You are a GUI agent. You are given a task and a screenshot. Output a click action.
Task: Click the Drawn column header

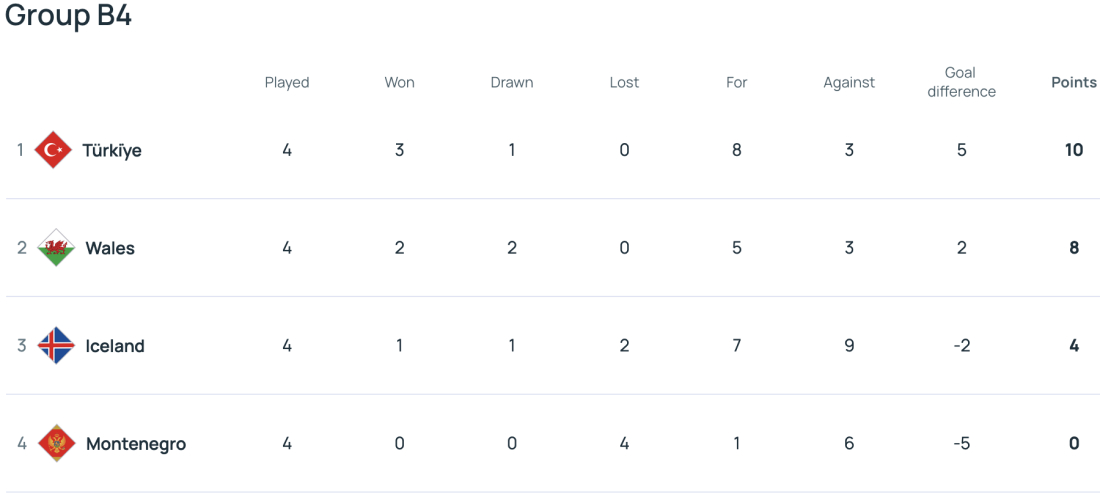pyautogui.click(x=512, y=83)
